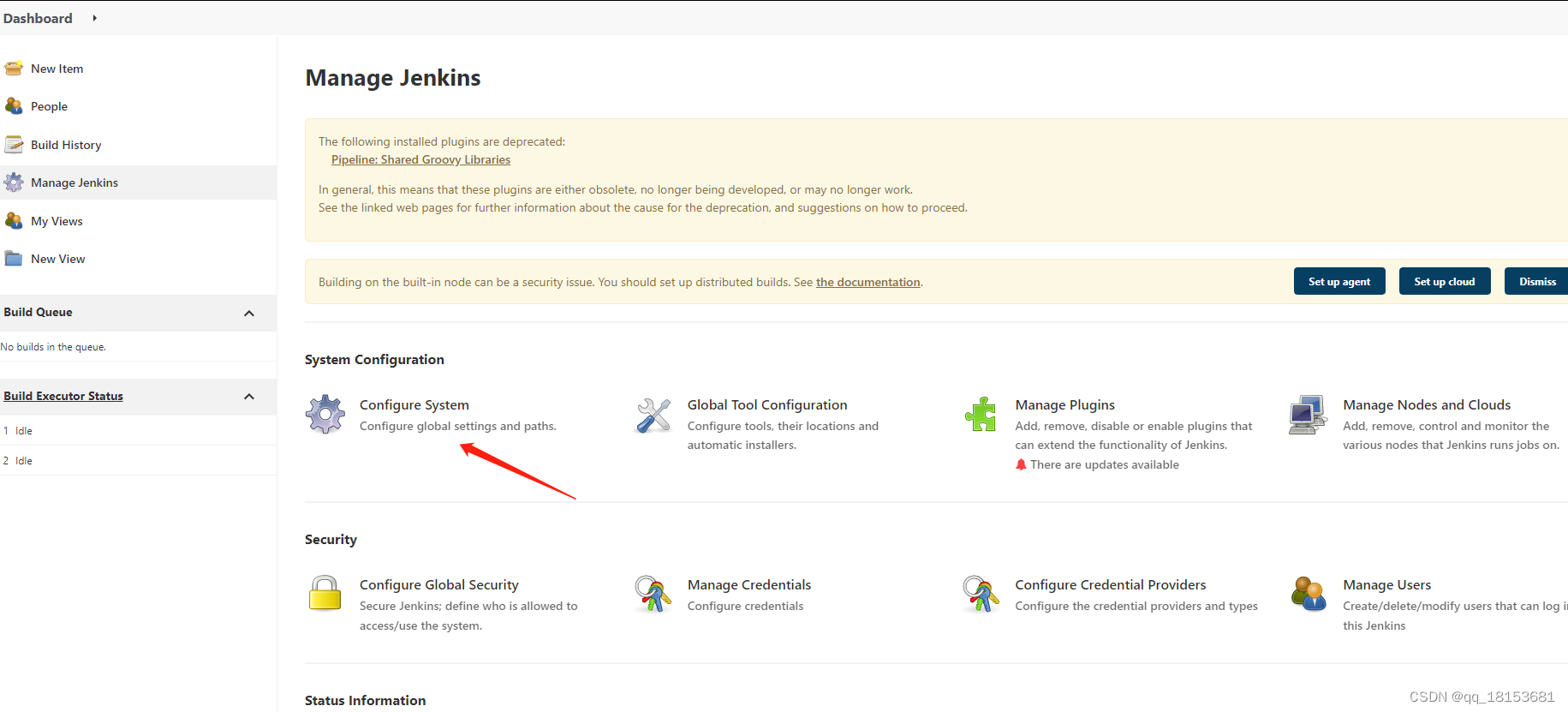
Task: Click the Configure System gear icon
Action: tap(325, 415)
